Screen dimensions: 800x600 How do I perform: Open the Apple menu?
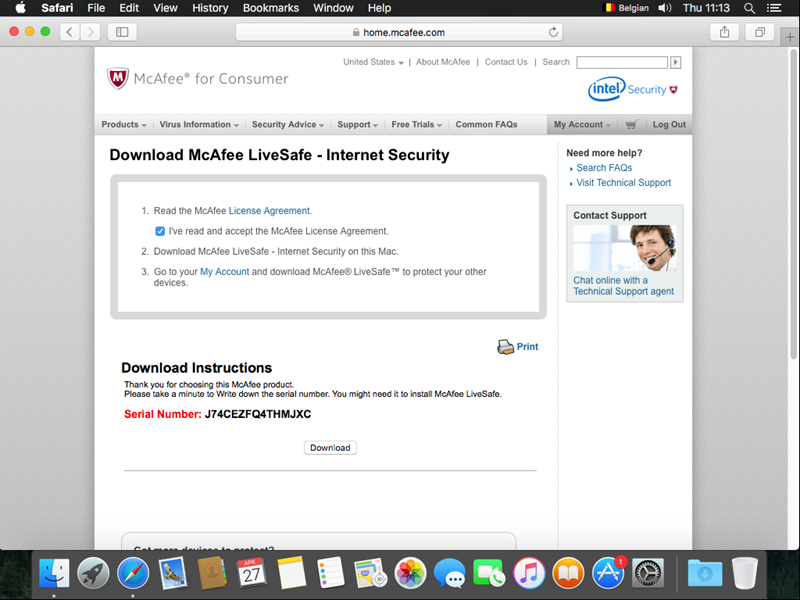[x=20, y=8]
